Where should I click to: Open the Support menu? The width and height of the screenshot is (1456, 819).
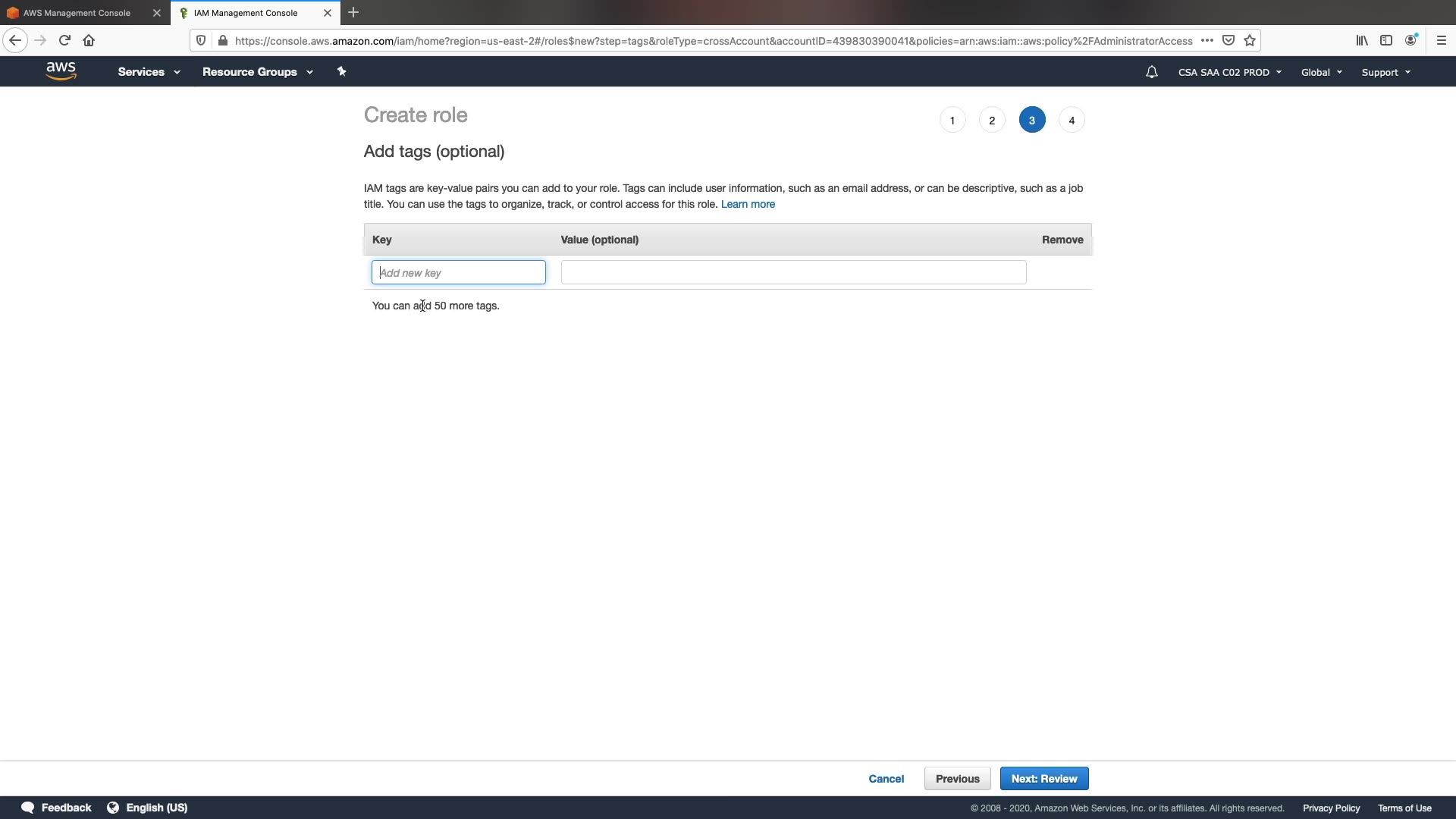click(1385, 72)
